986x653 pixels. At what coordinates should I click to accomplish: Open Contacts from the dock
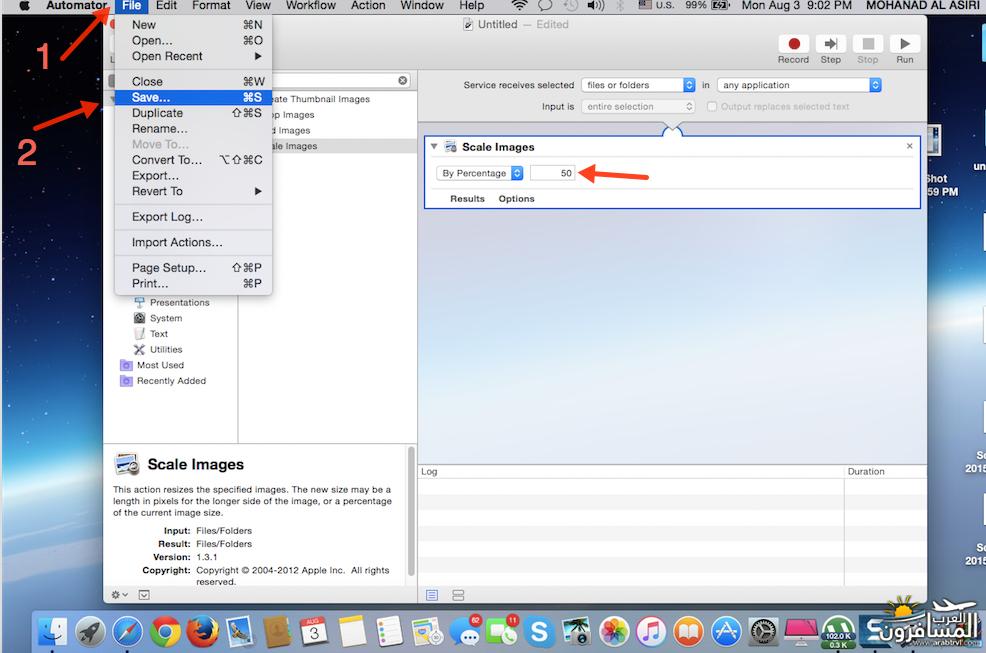277,631
